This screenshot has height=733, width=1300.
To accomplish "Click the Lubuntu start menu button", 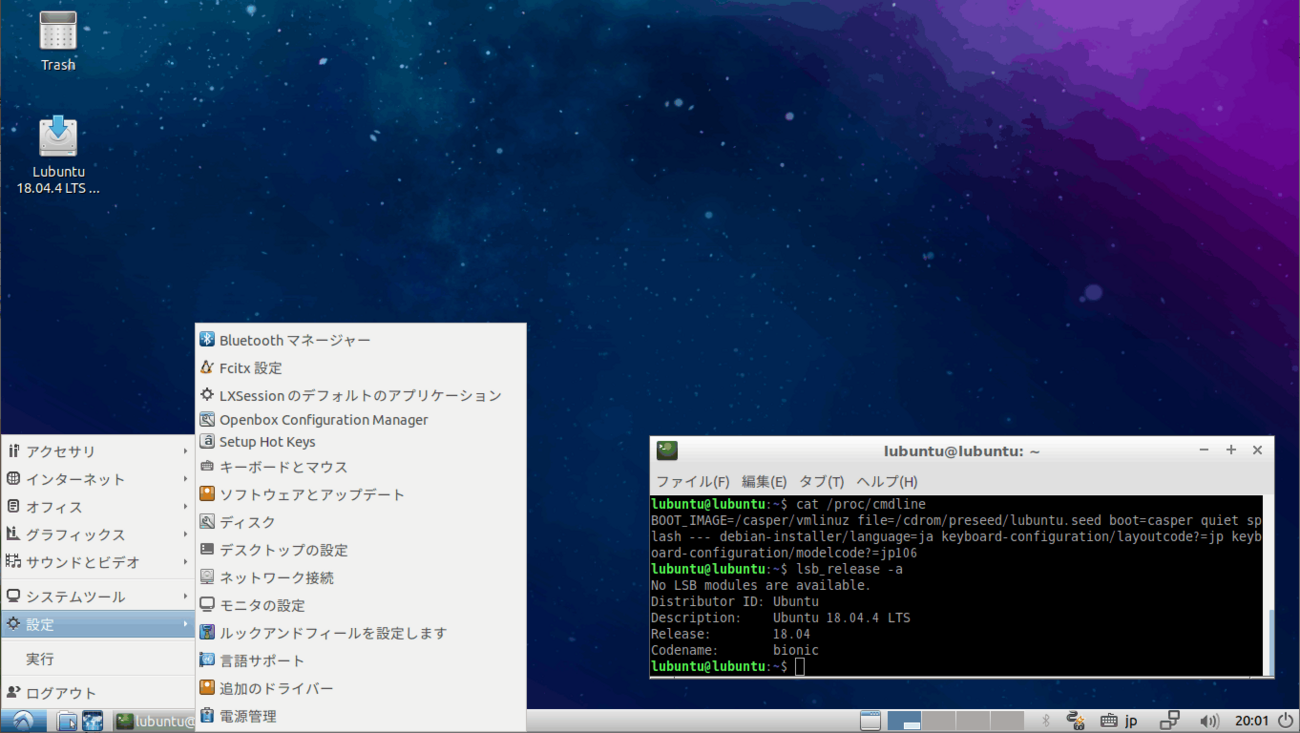I will (x=23, y=721).
